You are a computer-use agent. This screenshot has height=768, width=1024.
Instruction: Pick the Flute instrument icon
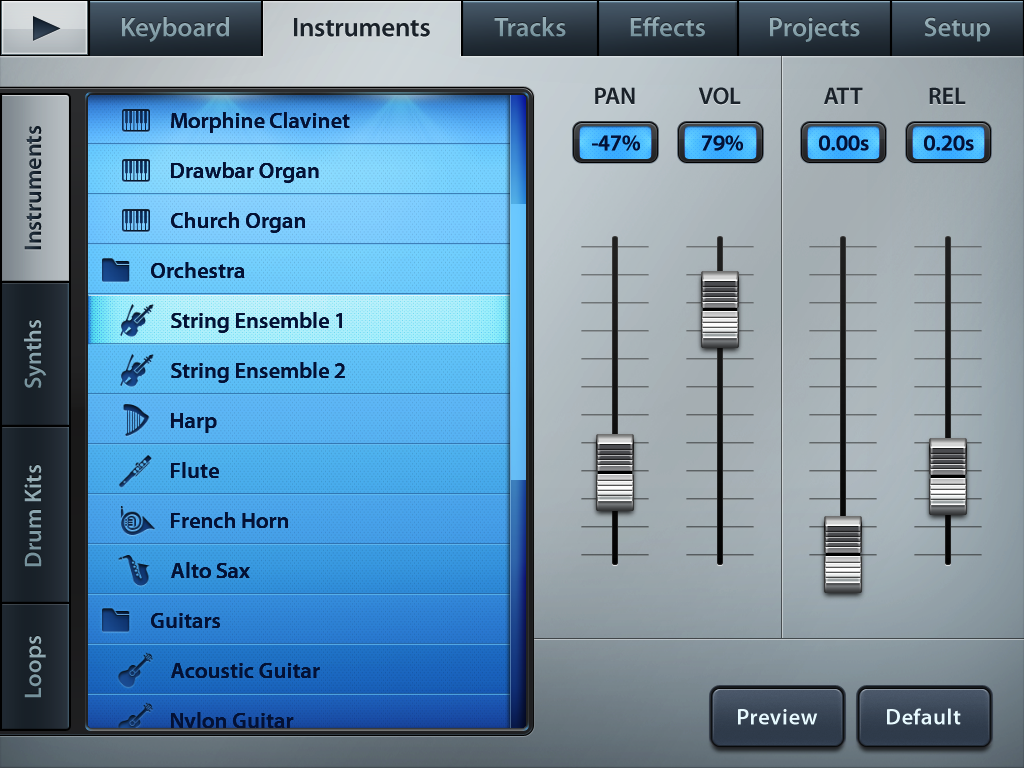(136, 471)
